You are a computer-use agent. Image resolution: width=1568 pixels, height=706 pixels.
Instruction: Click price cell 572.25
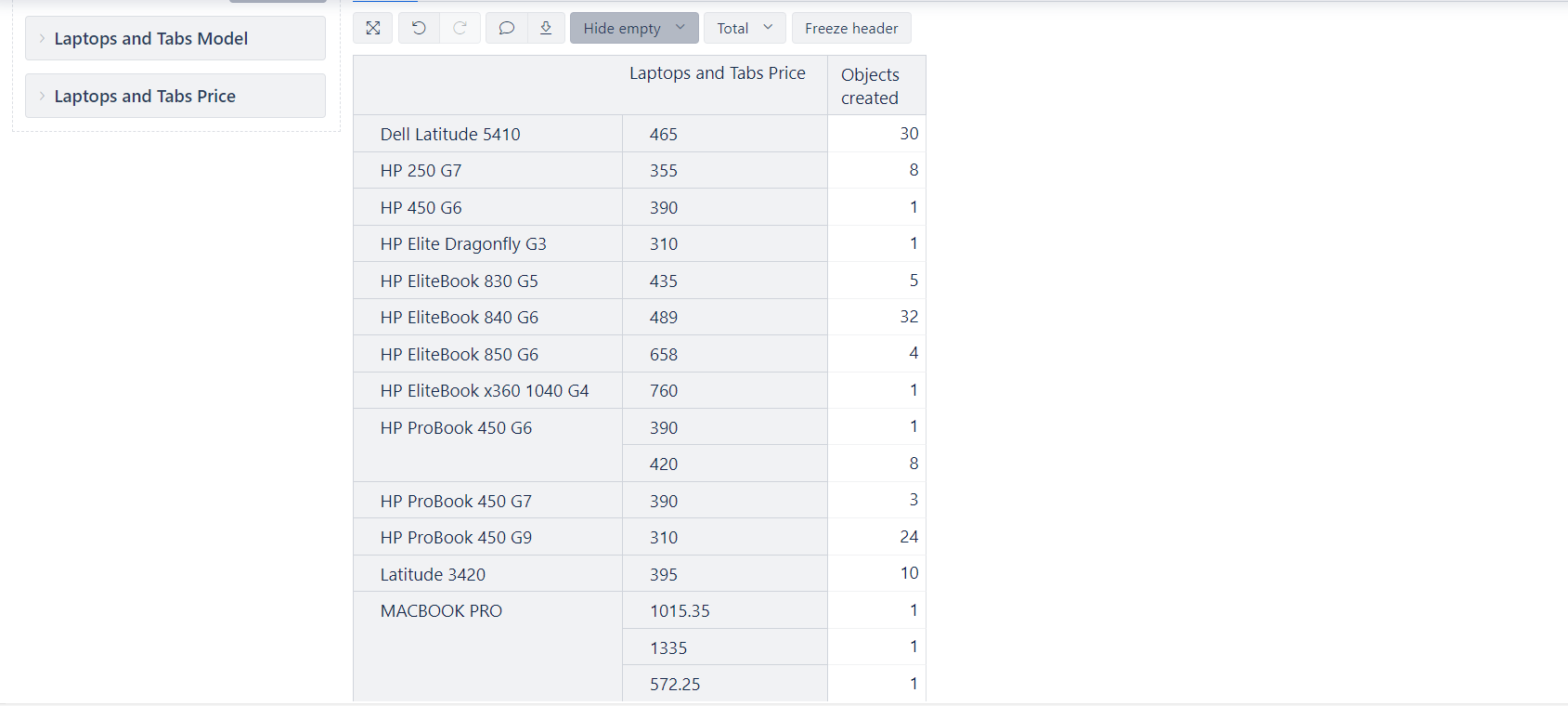point(725,684)
